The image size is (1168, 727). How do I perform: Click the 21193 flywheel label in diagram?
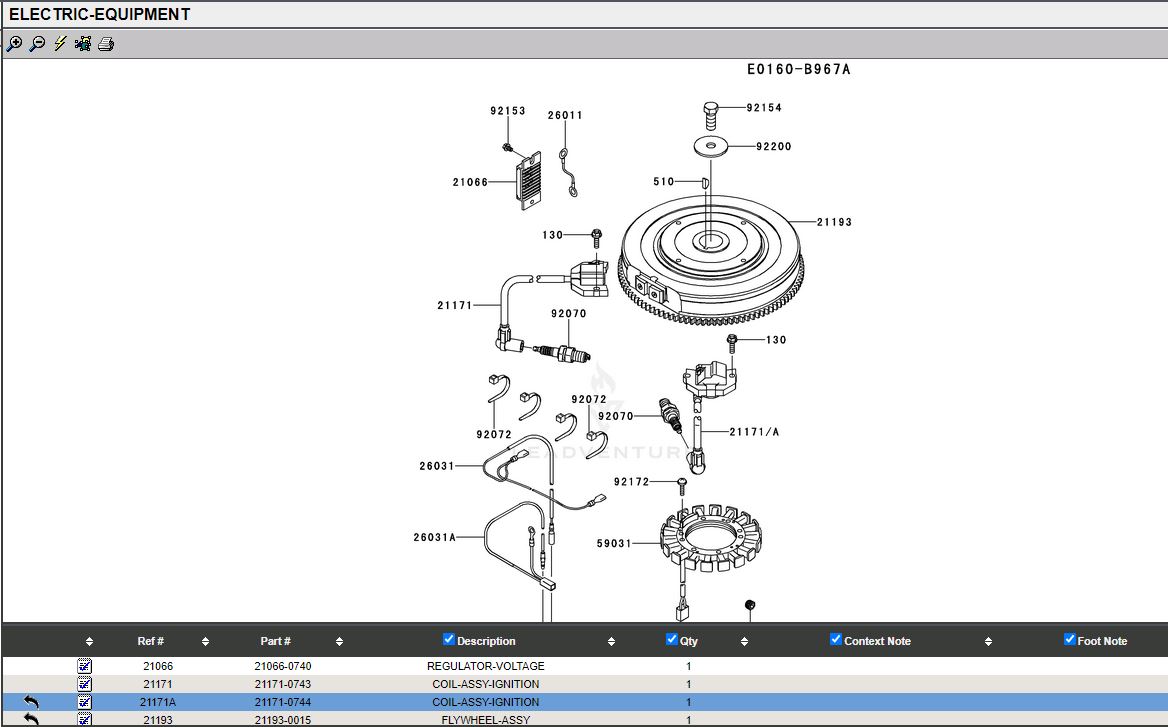(834, 222)
